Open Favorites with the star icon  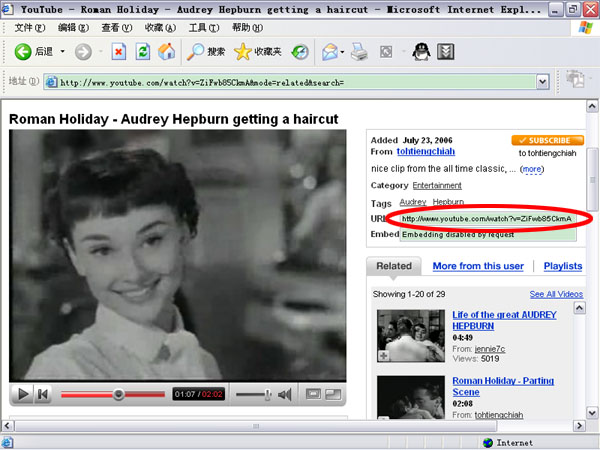(x=258, y=52)
